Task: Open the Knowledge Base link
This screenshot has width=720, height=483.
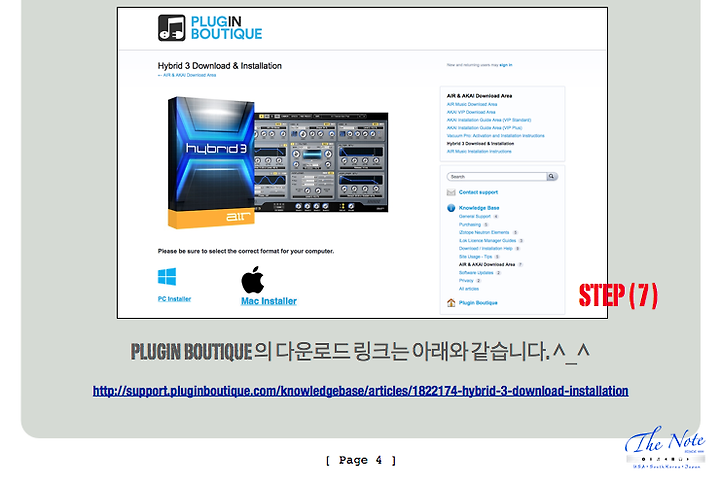Action: coord(479,208)
